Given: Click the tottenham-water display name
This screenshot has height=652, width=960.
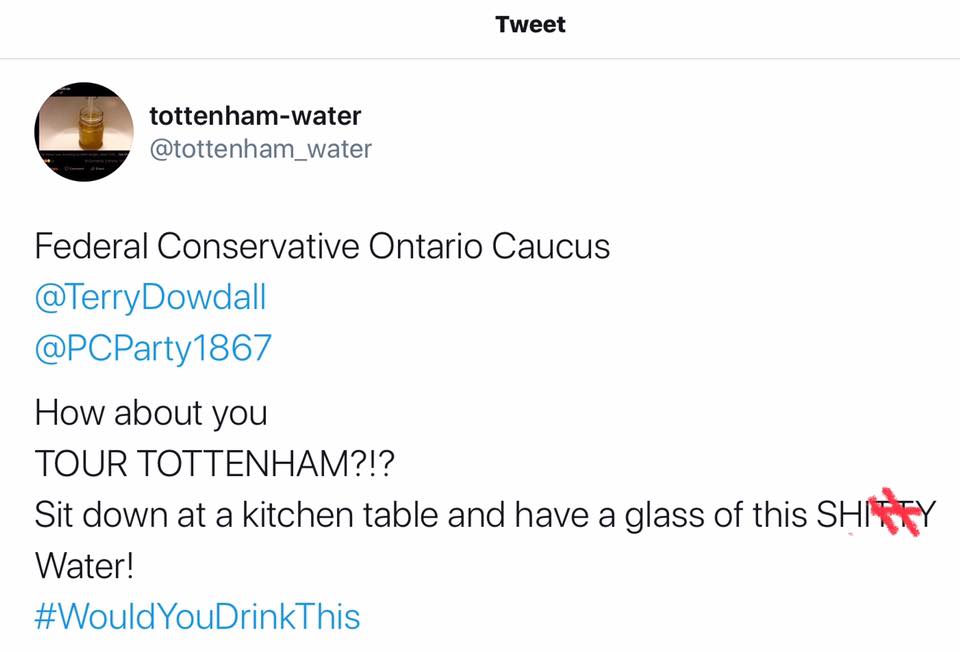Looking at the screenshot, I should pyautogui.click(x=255, y=116).
